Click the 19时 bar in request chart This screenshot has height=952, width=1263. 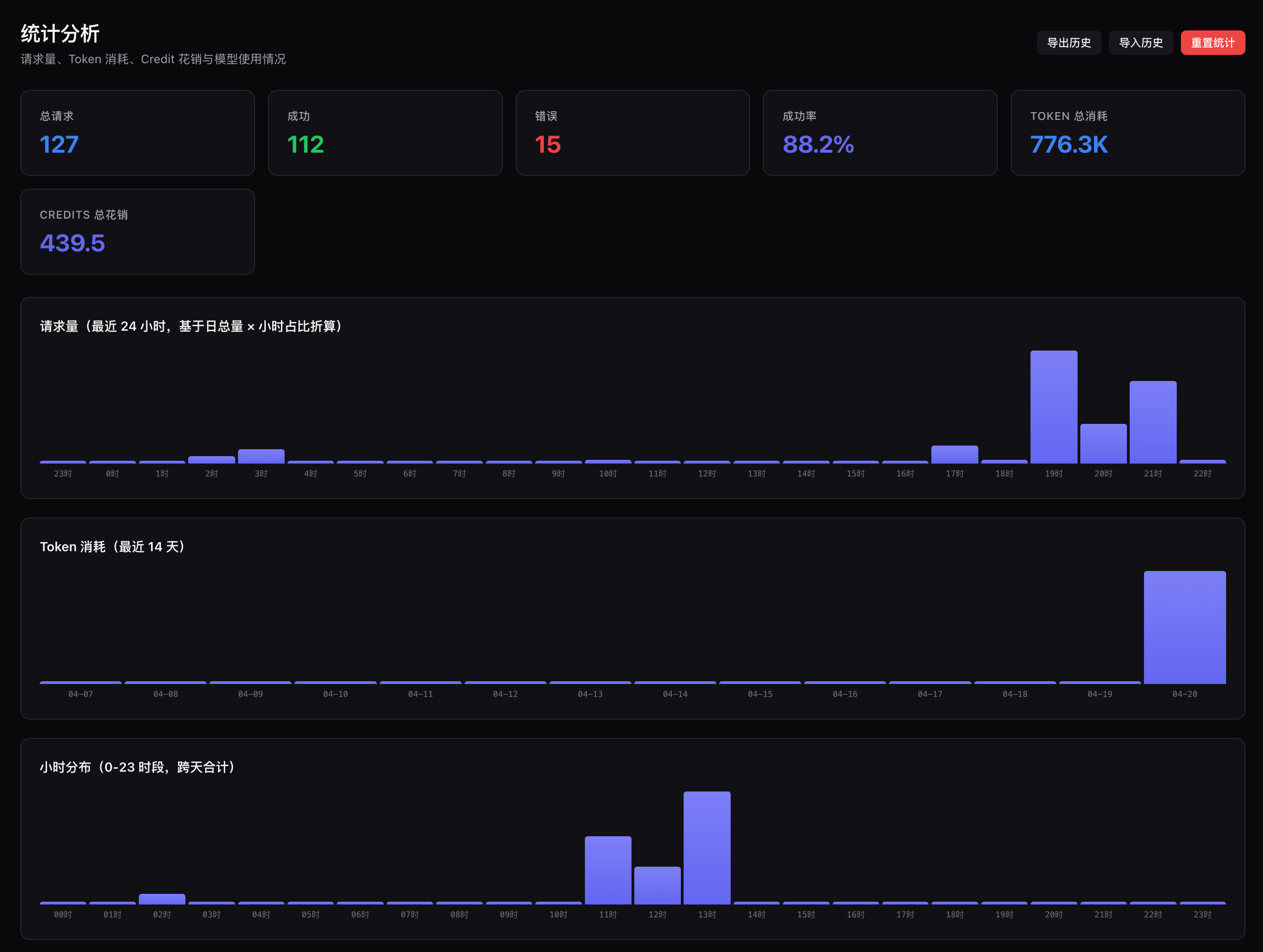point(1054,407)
